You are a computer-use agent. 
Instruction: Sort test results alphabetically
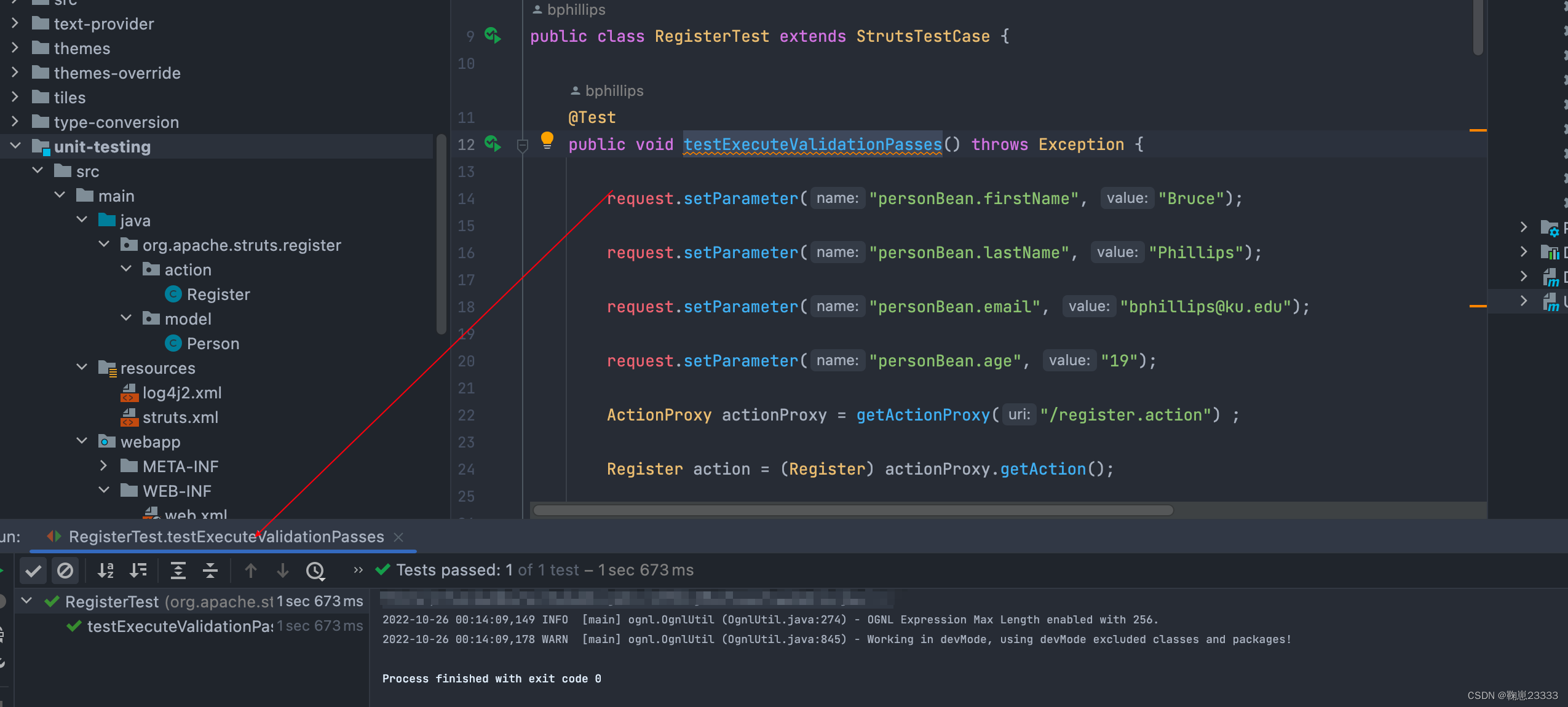(x=106, y=571)
